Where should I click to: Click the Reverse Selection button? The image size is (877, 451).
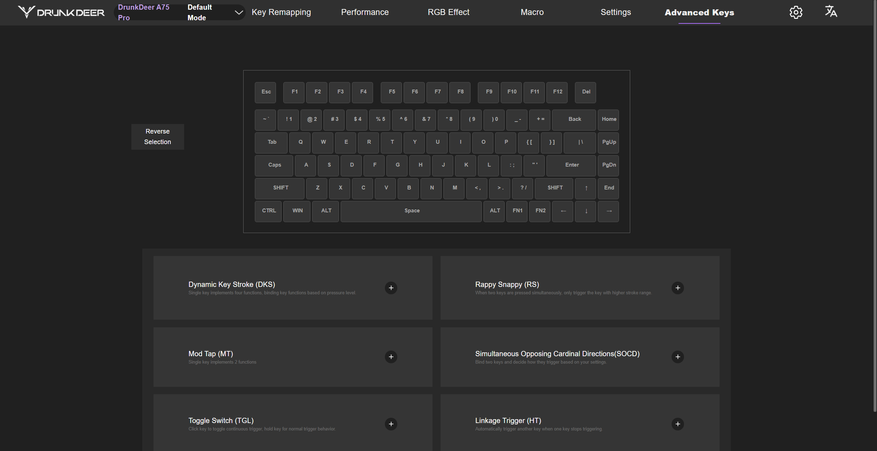[x=157, y=137]
